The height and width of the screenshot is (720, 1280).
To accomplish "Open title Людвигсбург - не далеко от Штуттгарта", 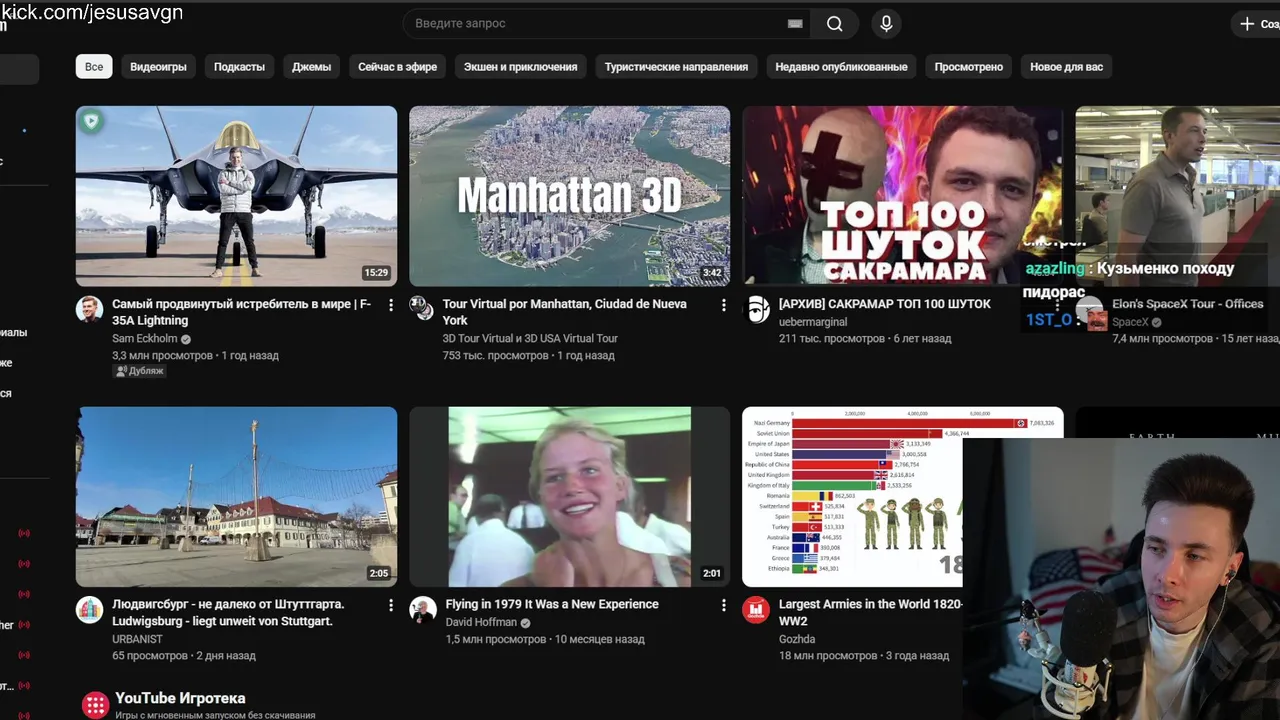I will 228,612.
